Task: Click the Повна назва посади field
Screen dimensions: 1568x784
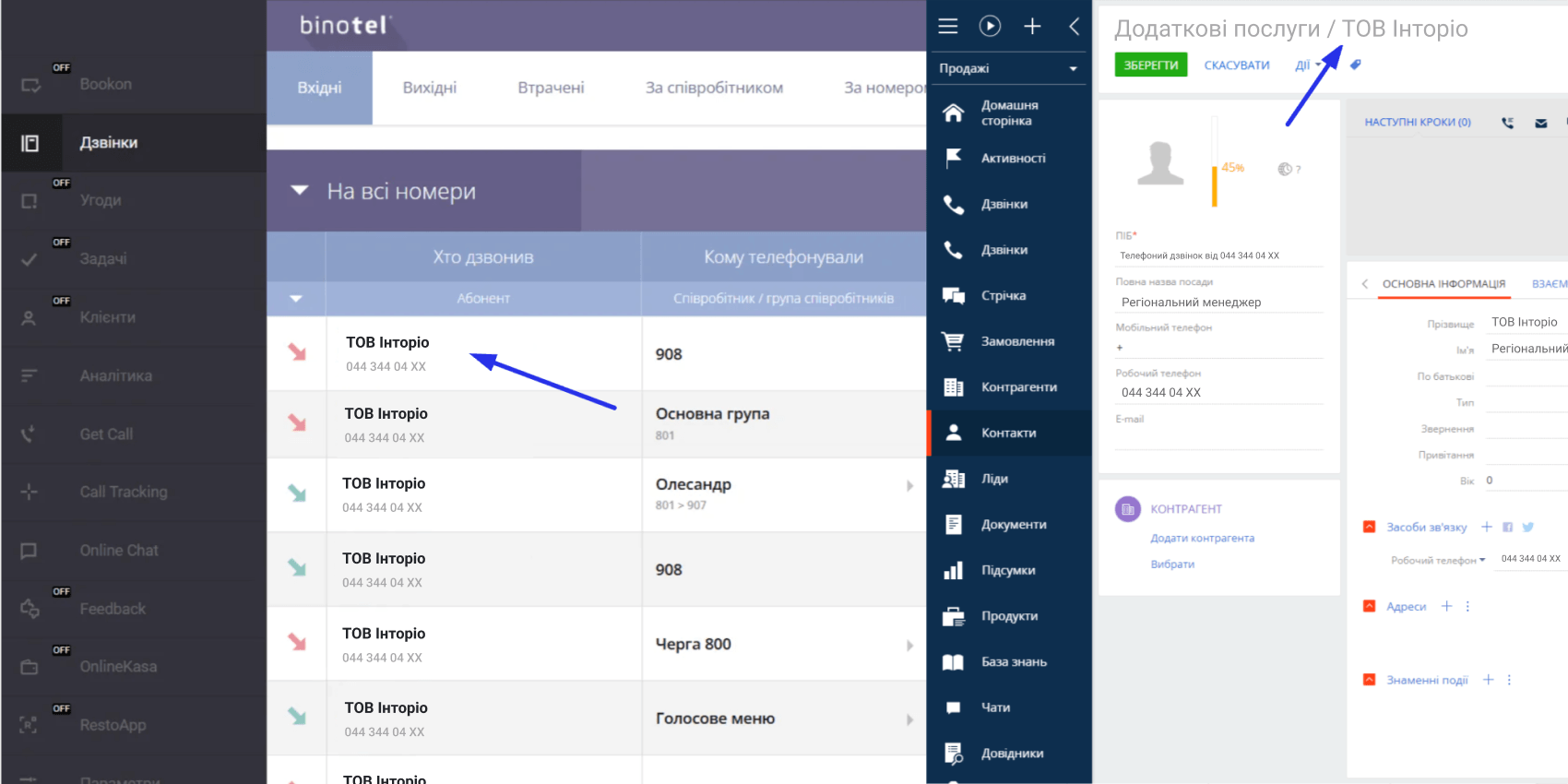Action: [x=1218, y=302]
